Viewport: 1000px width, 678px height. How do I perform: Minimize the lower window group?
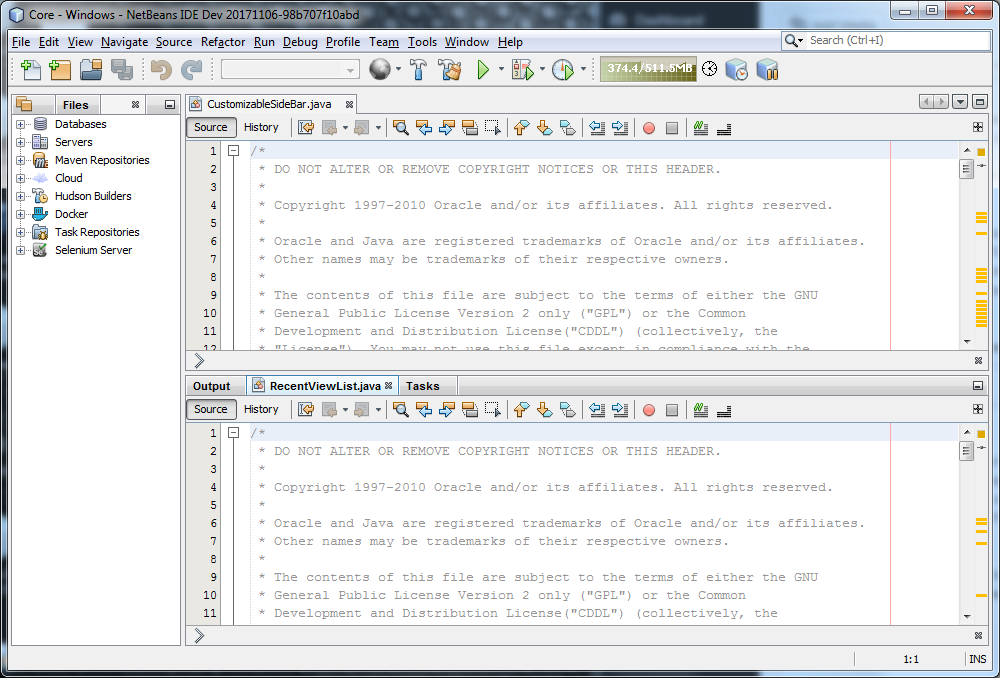(x=978, y=385)
